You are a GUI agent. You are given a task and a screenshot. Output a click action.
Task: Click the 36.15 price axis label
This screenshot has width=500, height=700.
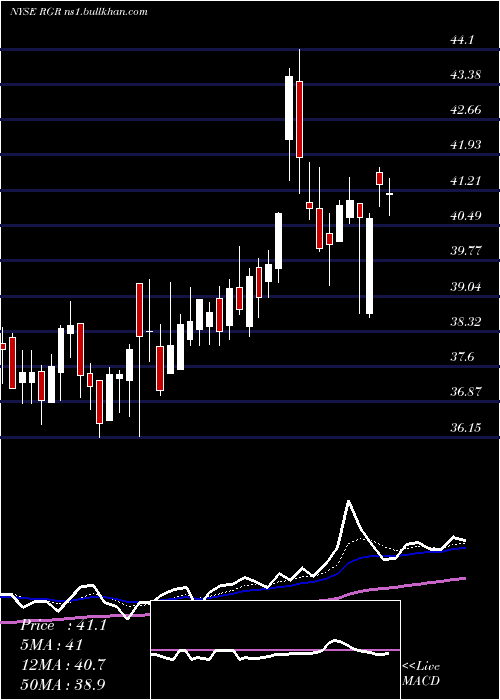coord(466,427)
